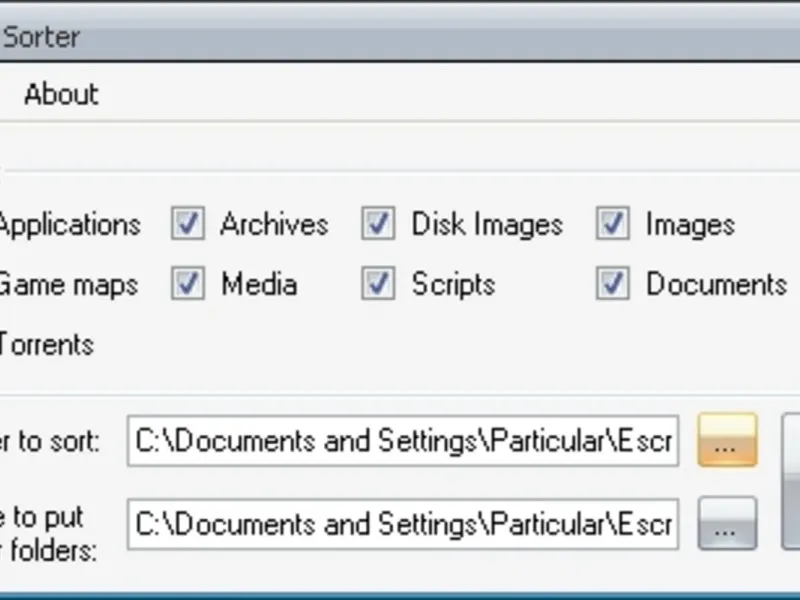The width and height of the screenshot is (800, 600).
Task: Browse for the folder to sort
Action: pyautogui.click(x=727, y=441)
